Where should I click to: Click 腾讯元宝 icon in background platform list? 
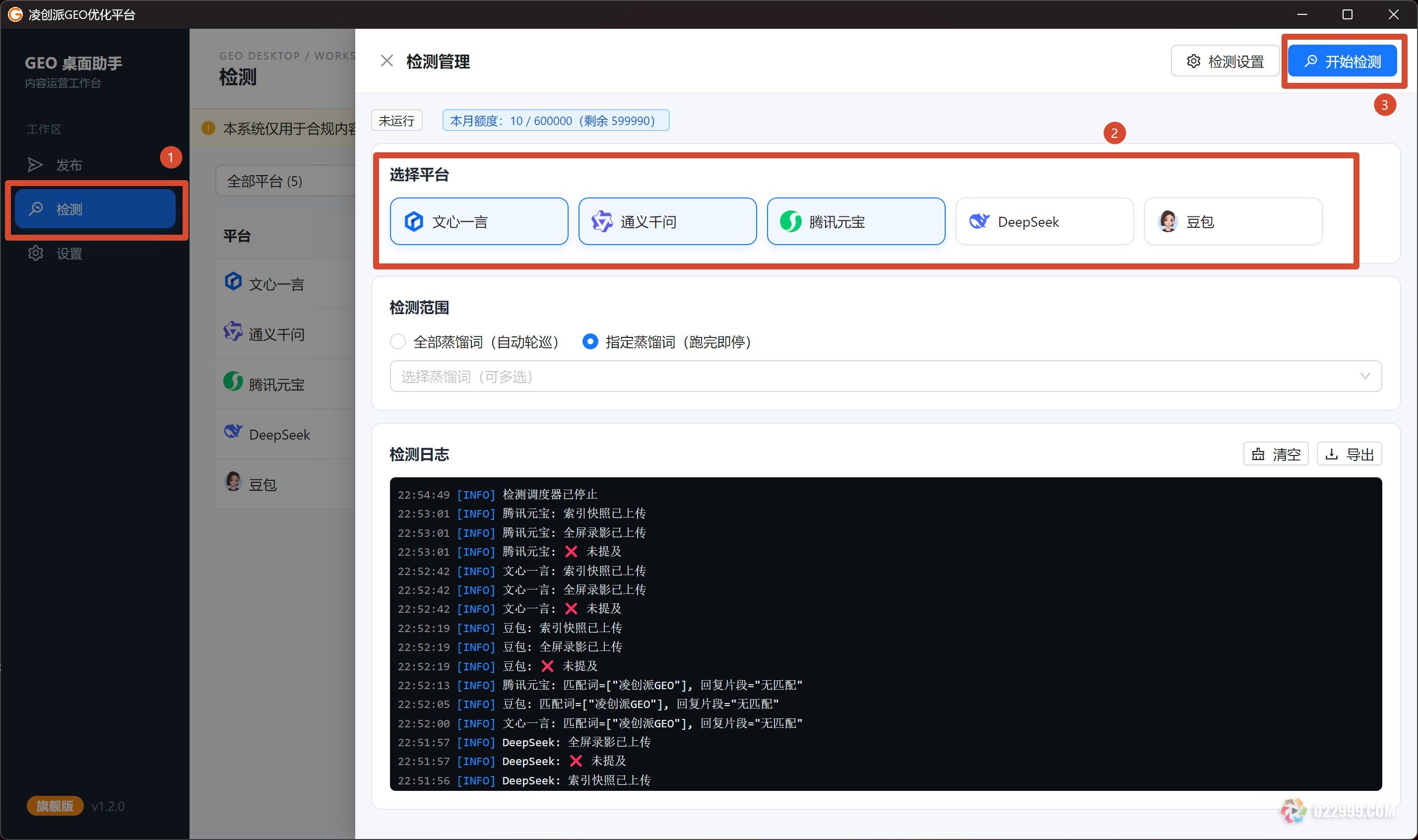pos(233,382)
